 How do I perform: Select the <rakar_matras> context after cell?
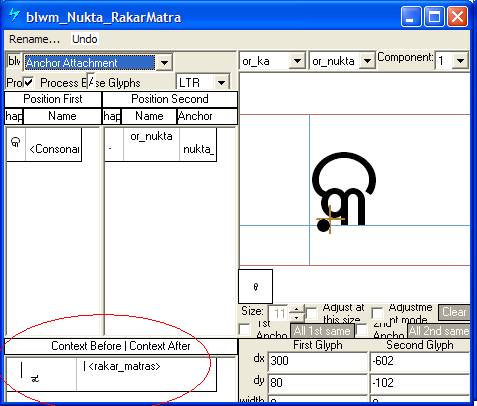[146, 374]
